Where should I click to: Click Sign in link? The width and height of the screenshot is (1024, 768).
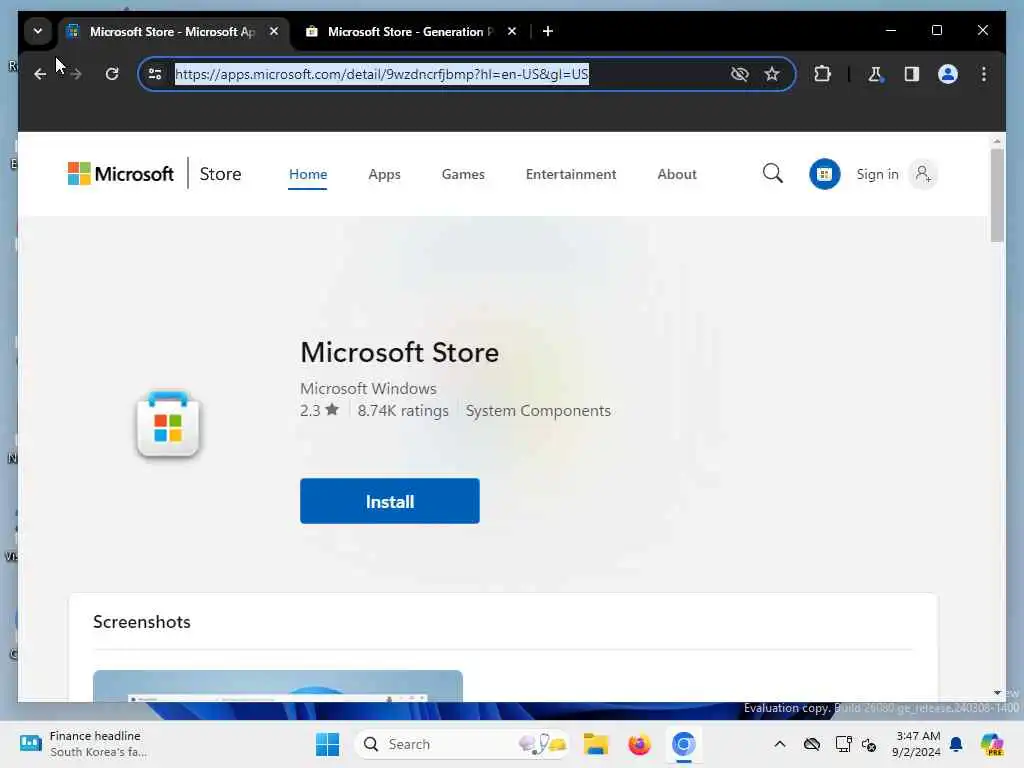[877, 174]
